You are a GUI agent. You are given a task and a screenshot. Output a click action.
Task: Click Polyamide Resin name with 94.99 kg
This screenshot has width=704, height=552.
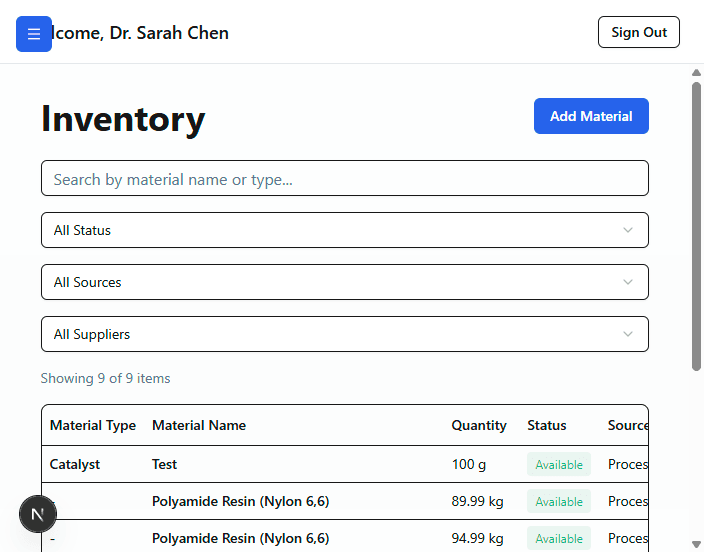(241, 538)
